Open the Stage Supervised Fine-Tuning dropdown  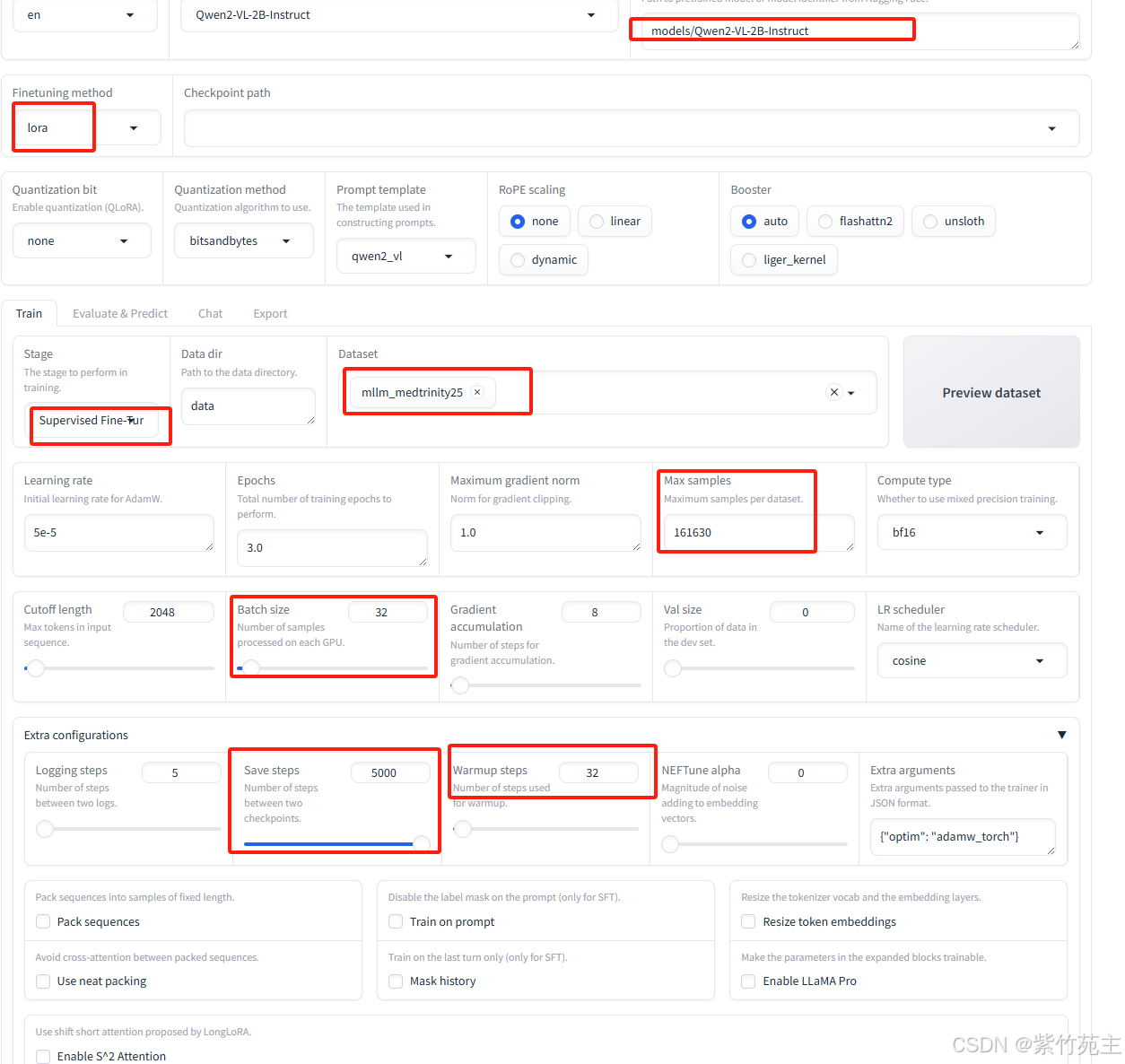tap(91, 421)
